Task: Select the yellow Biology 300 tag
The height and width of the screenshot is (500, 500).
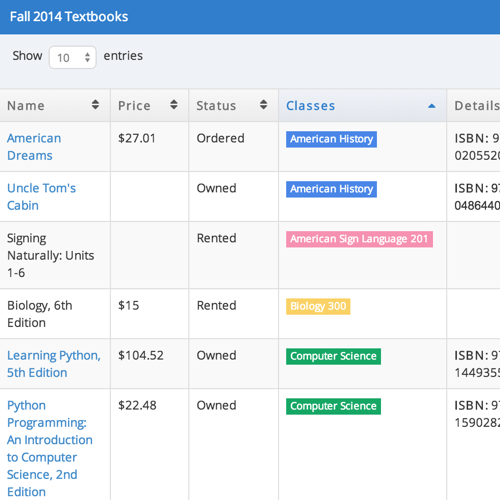Action: click(x=318, y=306)
